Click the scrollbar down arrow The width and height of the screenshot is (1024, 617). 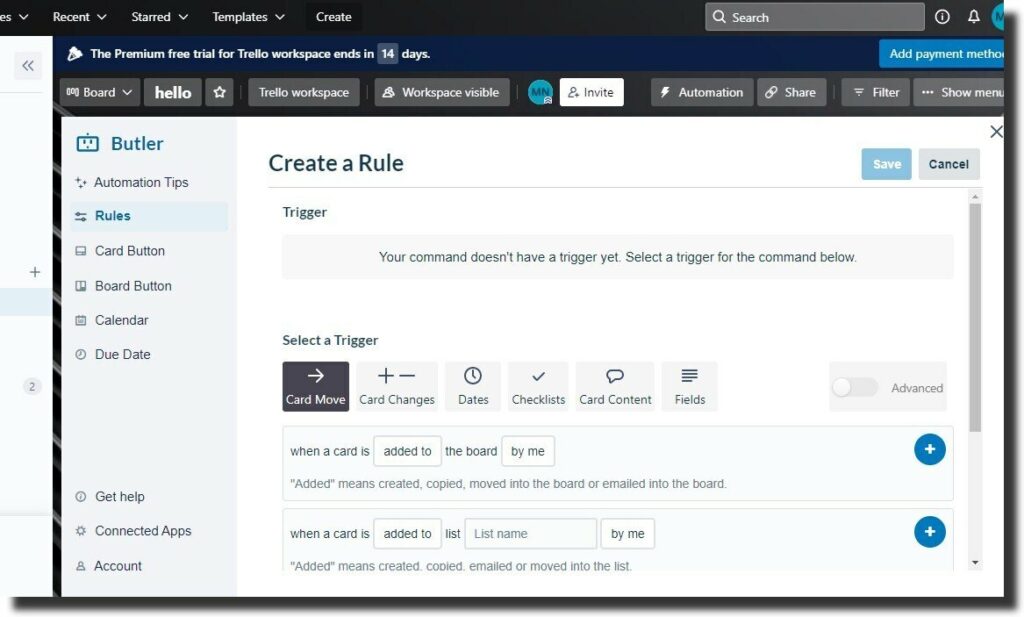click(975, 562)
